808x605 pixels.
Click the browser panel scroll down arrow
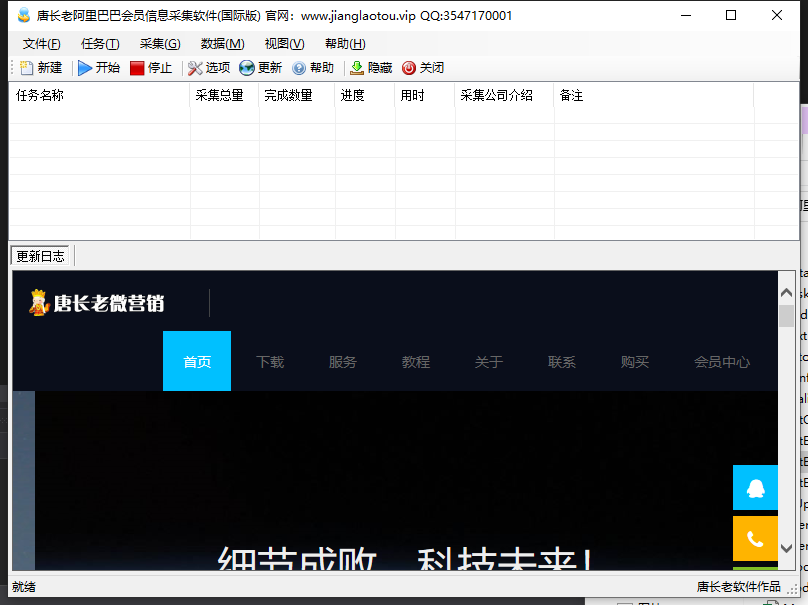coord(786,548)
